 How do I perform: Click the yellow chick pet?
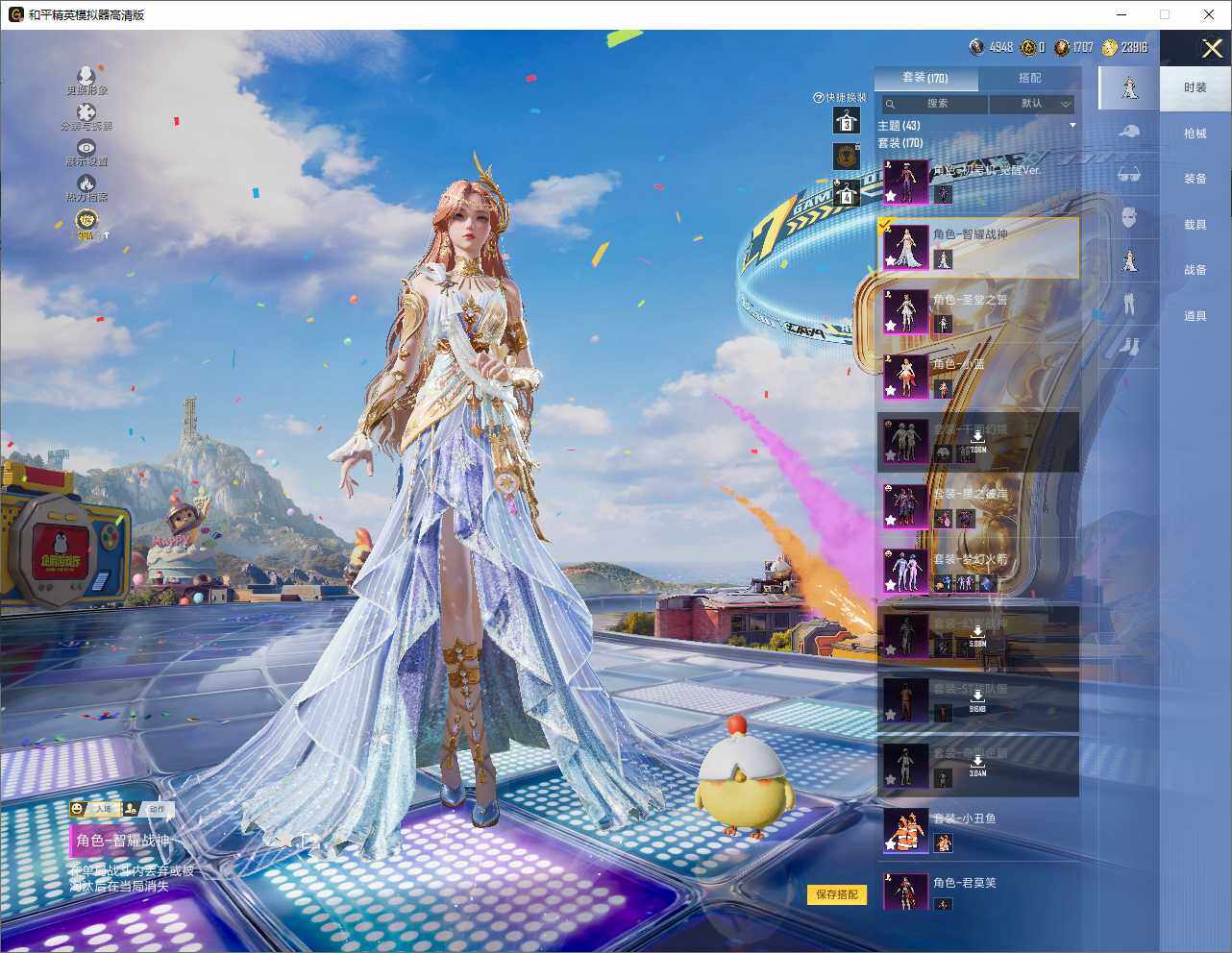[x=745, y=778]
